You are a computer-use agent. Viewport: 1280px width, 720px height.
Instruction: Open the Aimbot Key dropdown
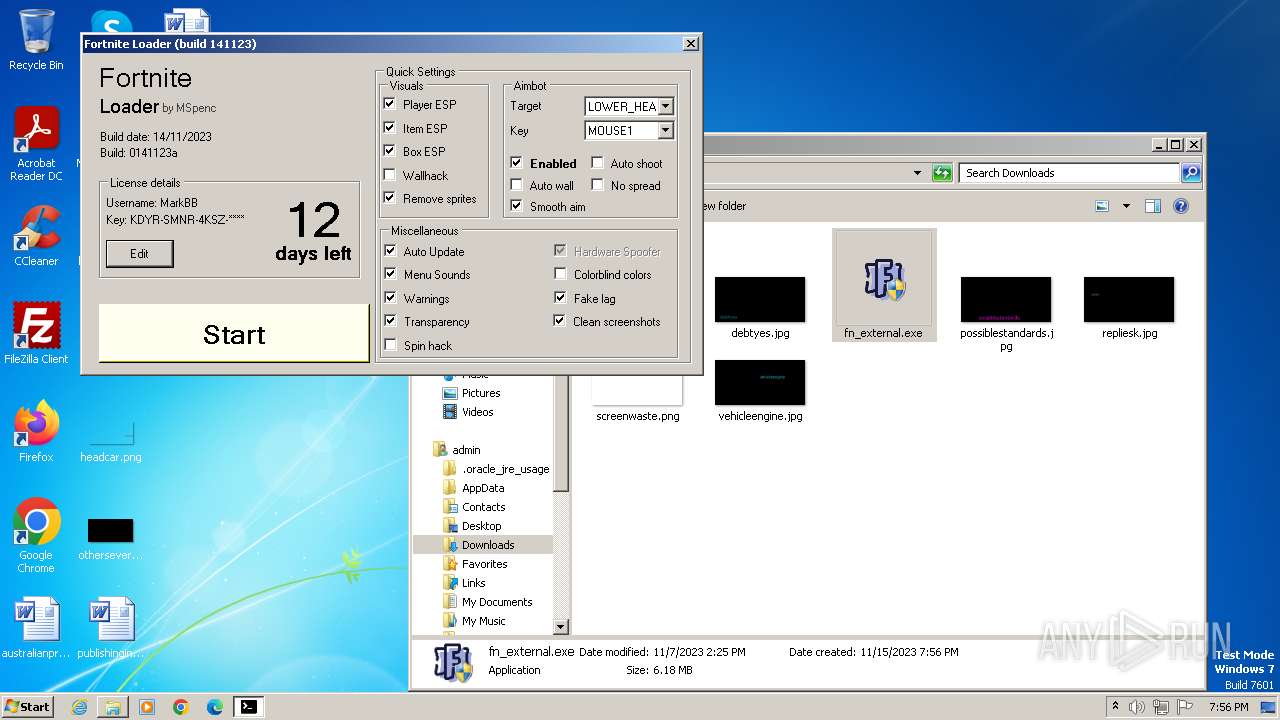coord(666,130)
